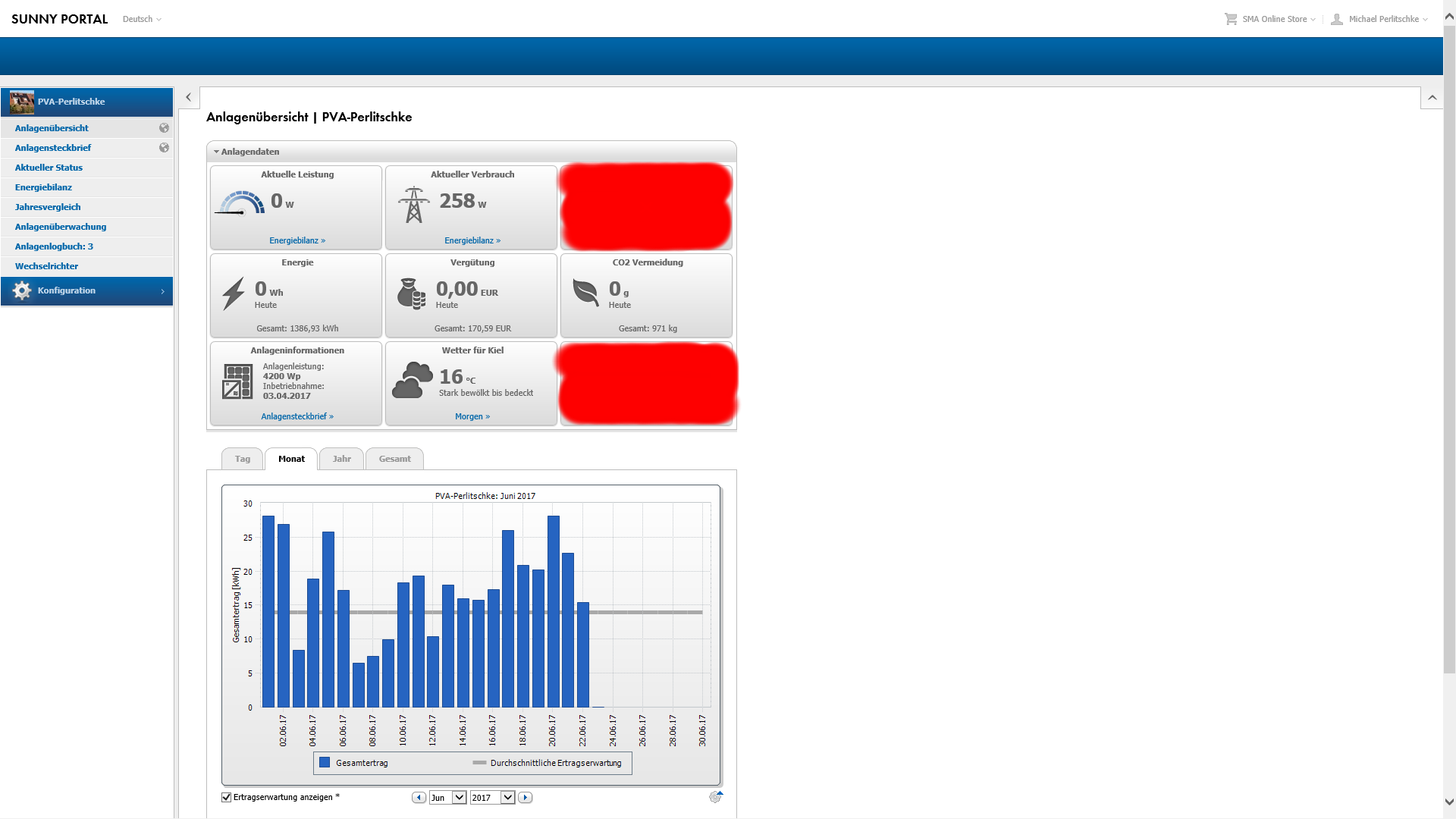Click the power pylon icon under Aktueller Verbrauch
This screenshot has height=819, width=1456.
[x=413, y=205]
